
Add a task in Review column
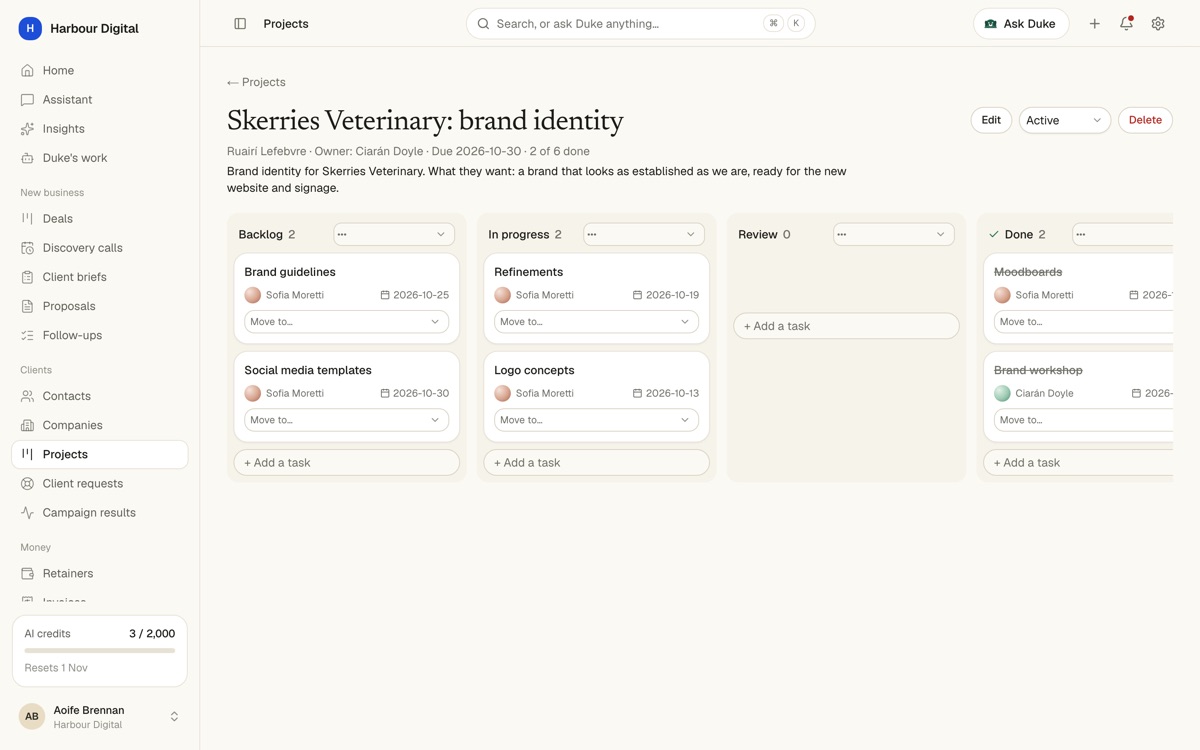point(846,326)
